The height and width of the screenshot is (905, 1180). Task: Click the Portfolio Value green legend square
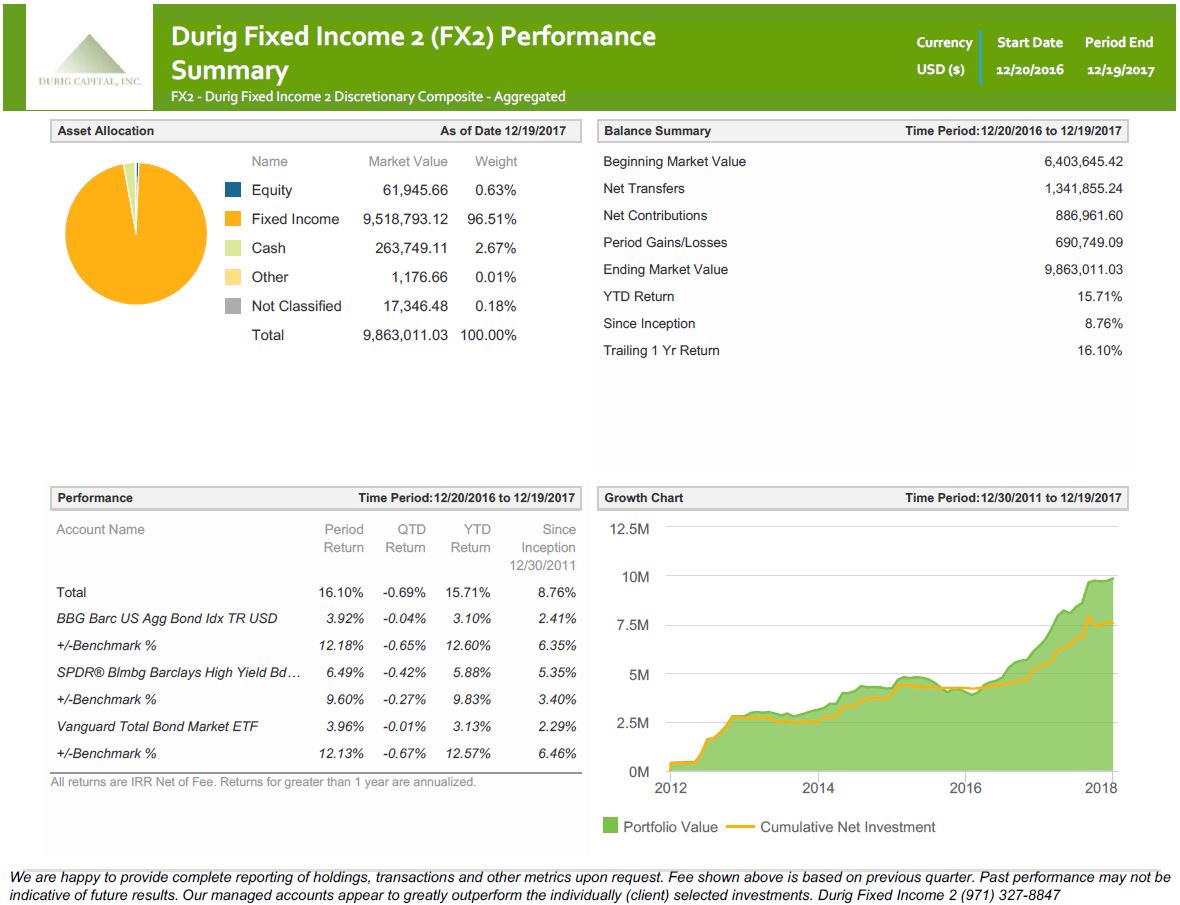coord(610,825)
